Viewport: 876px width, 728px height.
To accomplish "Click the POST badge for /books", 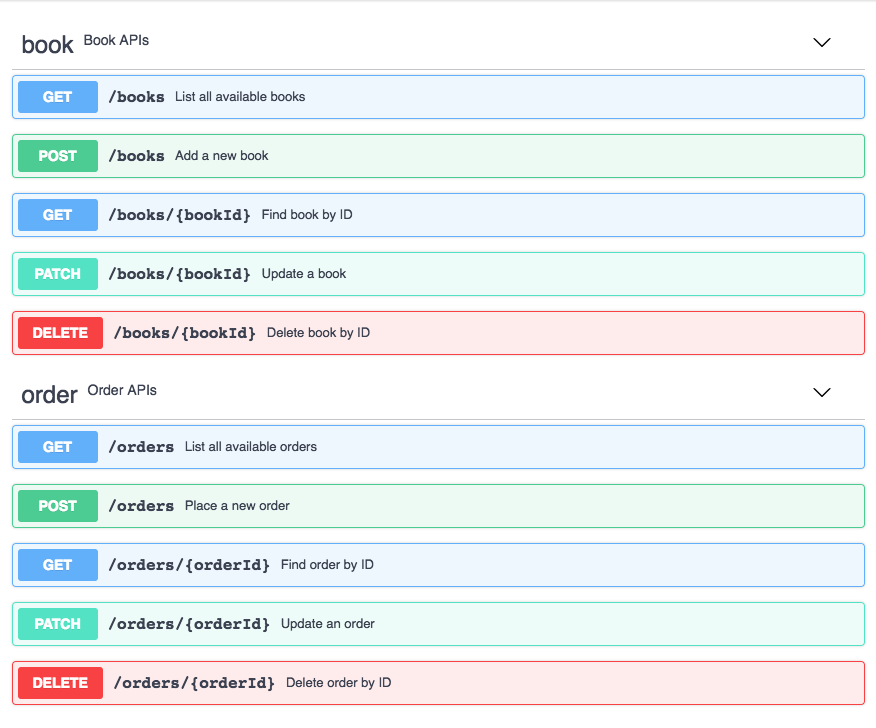I will click(58, 156).
